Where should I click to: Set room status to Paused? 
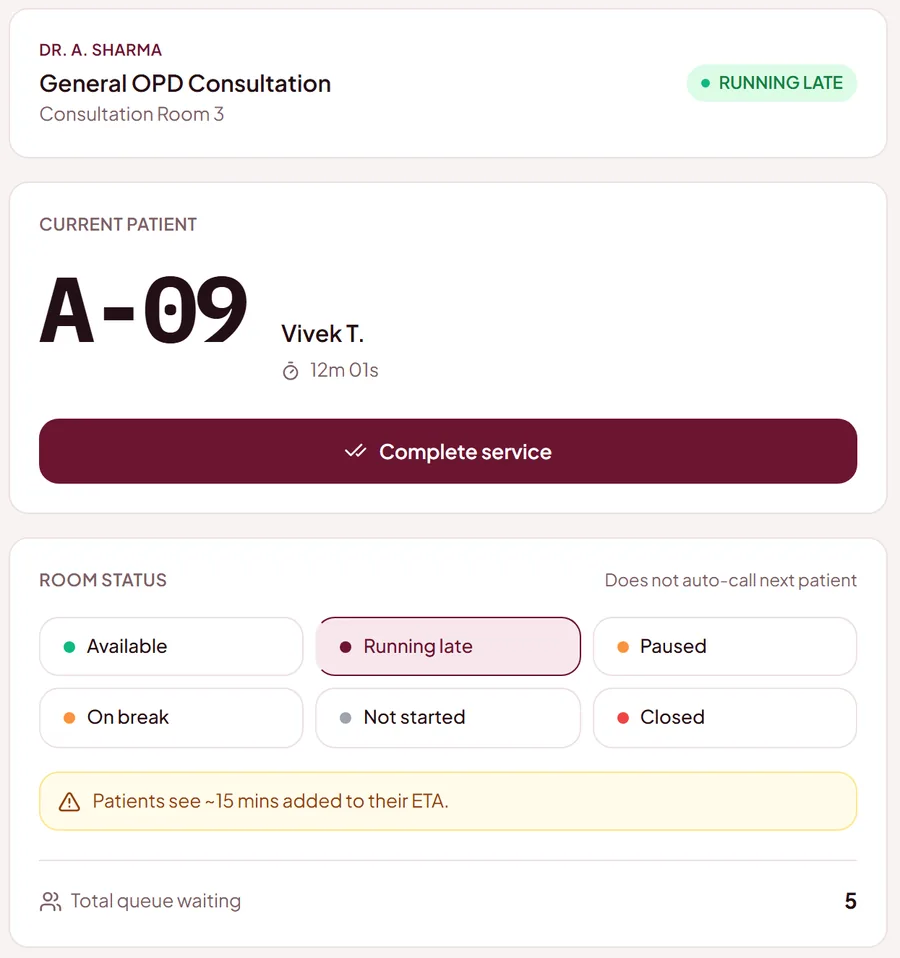click(725, 646)
